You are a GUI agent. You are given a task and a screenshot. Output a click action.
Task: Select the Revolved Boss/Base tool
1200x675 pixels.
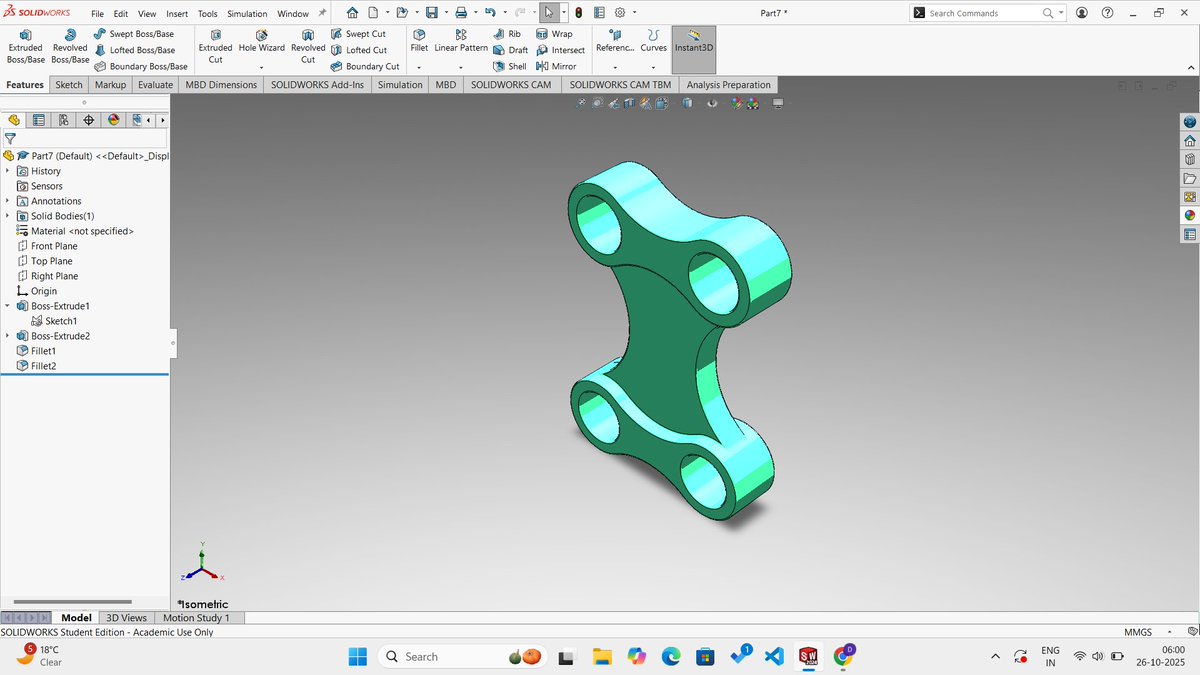70,47
